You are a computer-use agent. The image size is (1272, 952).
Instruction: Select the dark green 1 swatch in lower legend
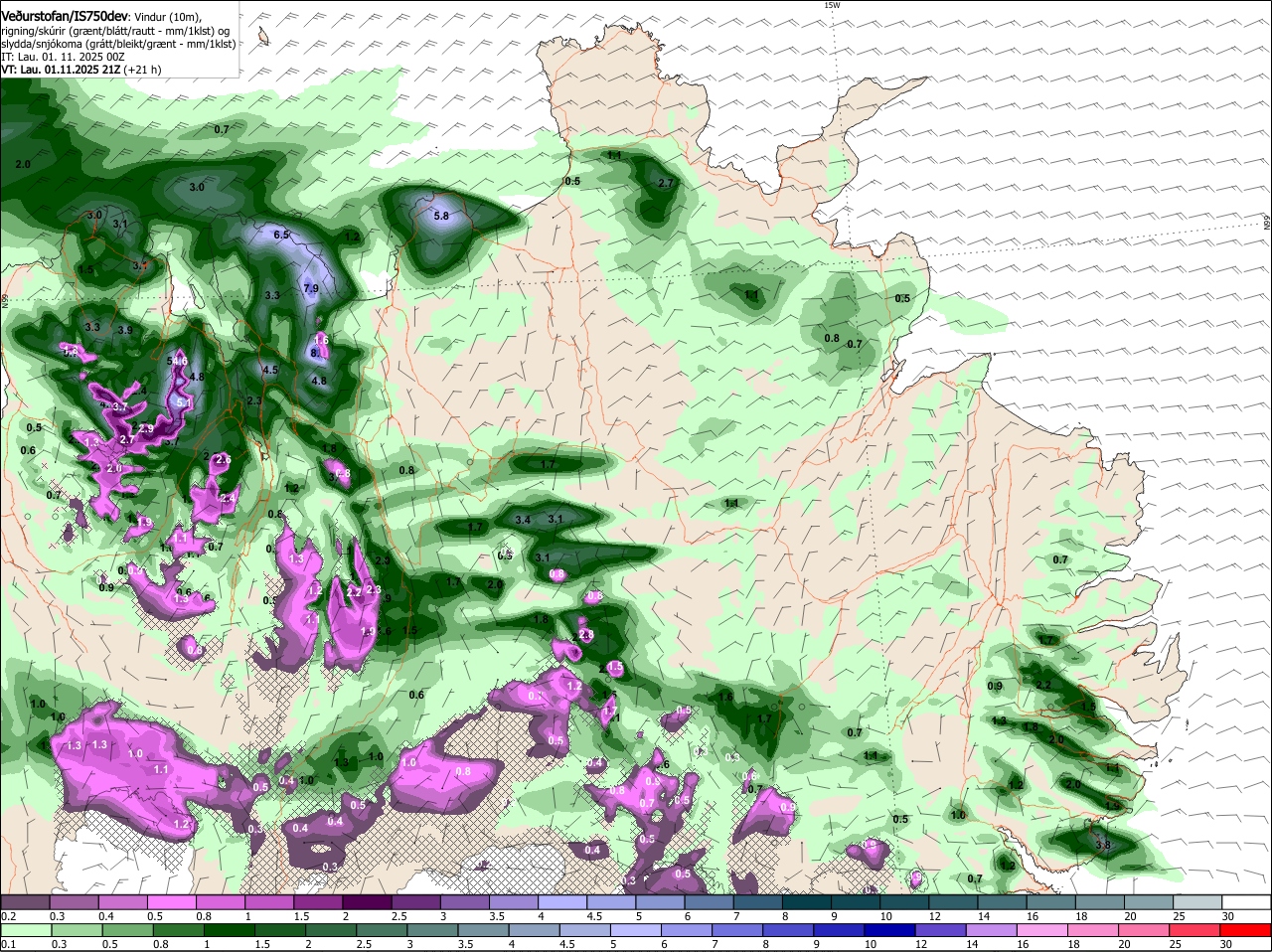(229, 930)
